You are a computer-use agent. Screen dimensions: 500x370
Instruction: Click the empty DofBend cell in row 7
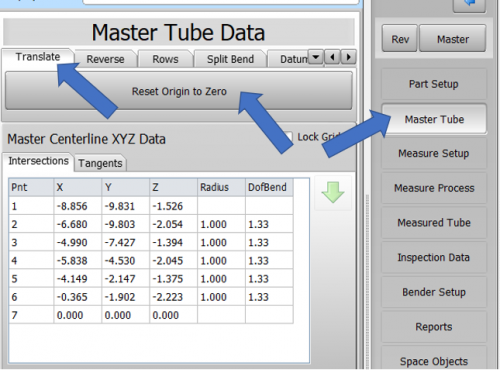click(269, 315)
